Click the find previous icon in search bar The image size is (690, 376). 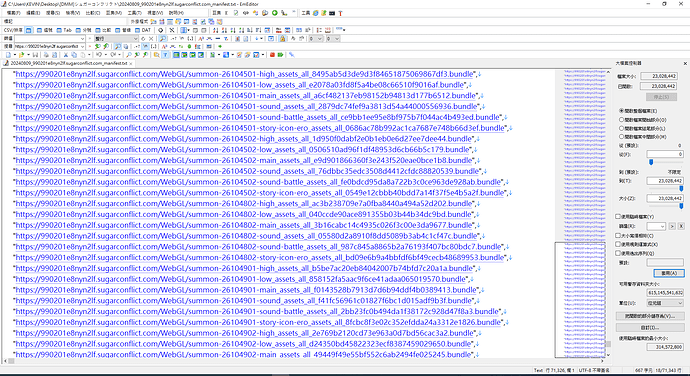point(98,46)
